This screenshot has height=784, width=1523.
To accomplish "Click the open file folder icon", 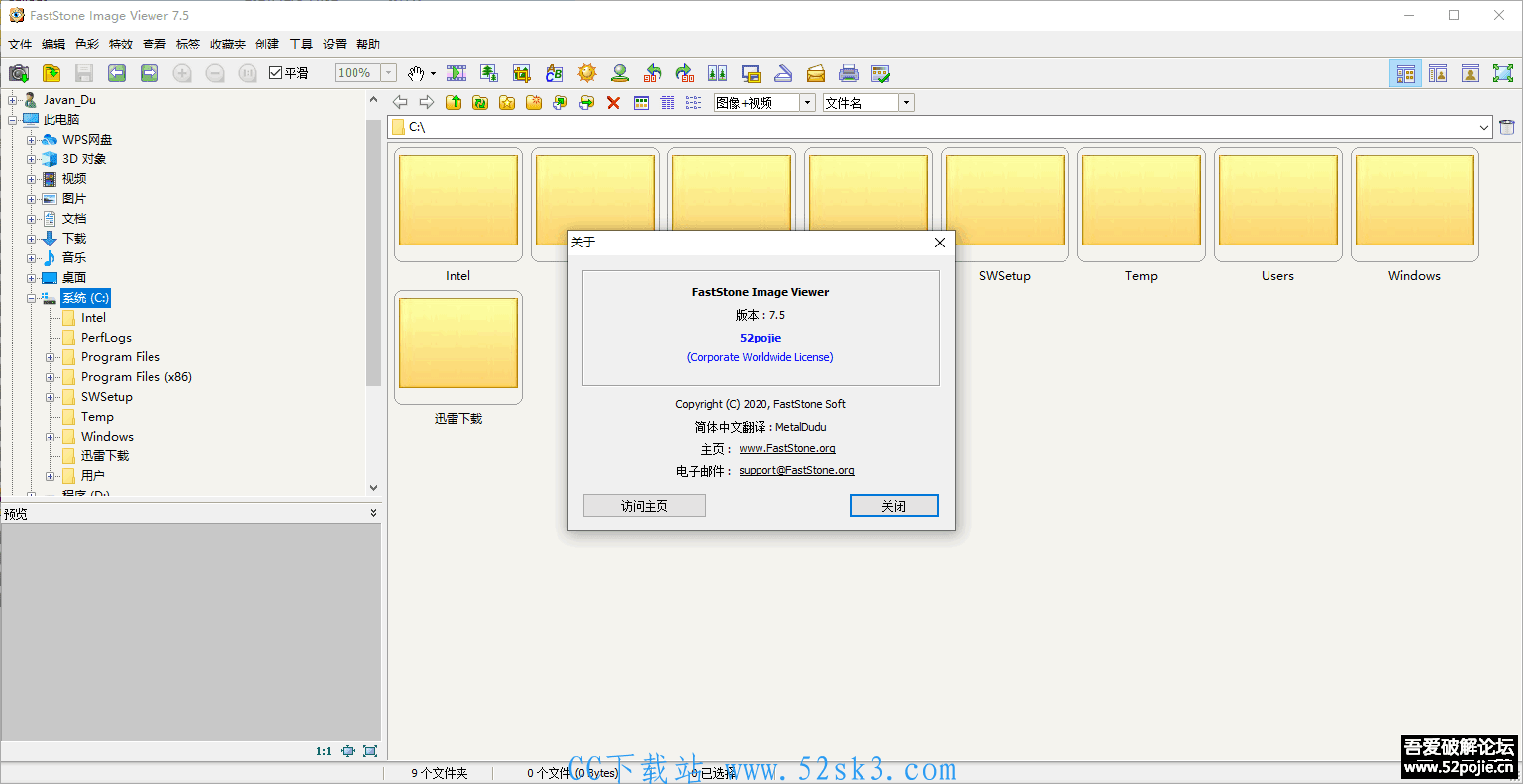I will (x=51, y=73).
